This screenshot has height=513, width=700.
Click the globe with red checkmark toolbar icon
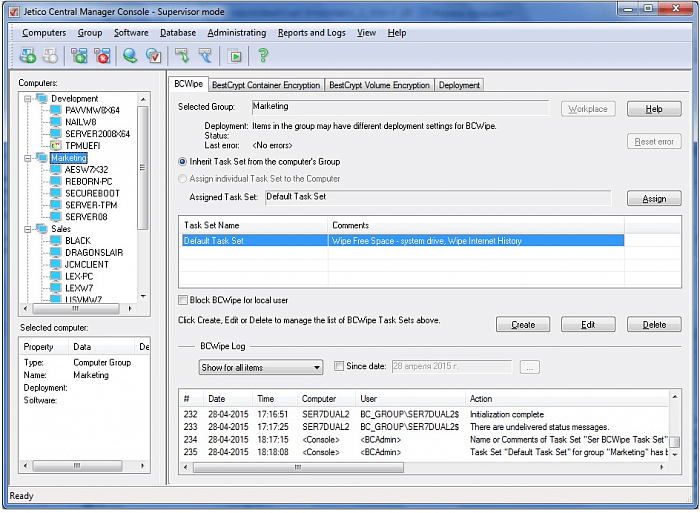154,56
